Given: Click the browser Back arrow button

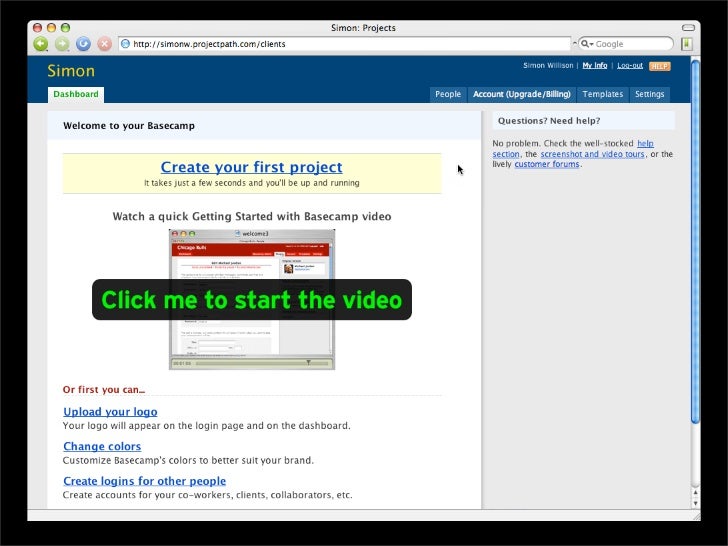Looking at the screenshot, I should tap(40, 44).
